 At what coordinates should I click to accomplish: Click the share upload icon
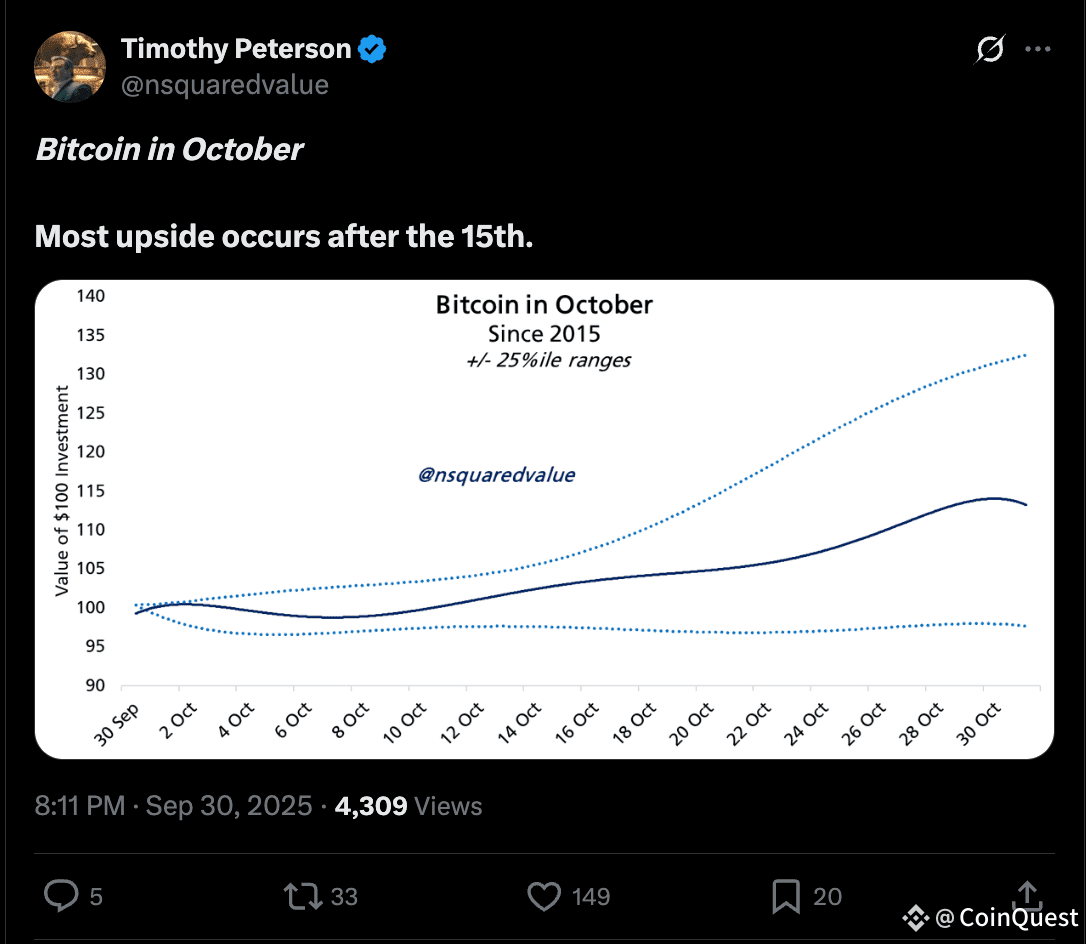click(1027, 892)
